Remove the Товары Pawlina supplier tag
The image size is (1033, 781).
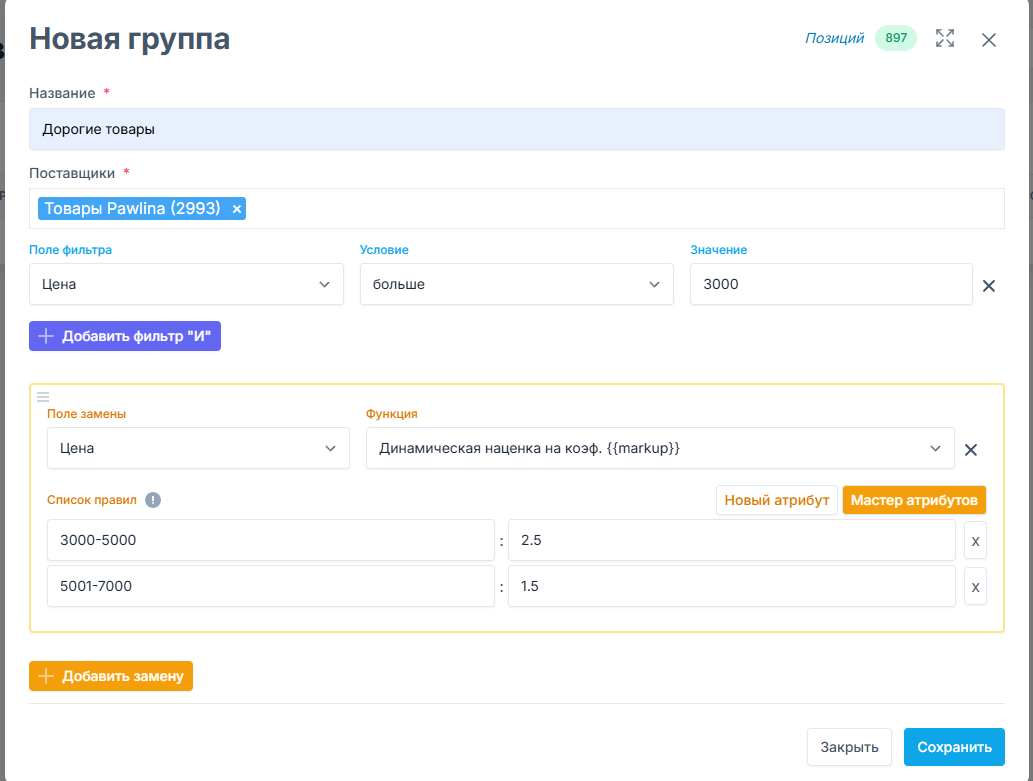coord(237,209)
